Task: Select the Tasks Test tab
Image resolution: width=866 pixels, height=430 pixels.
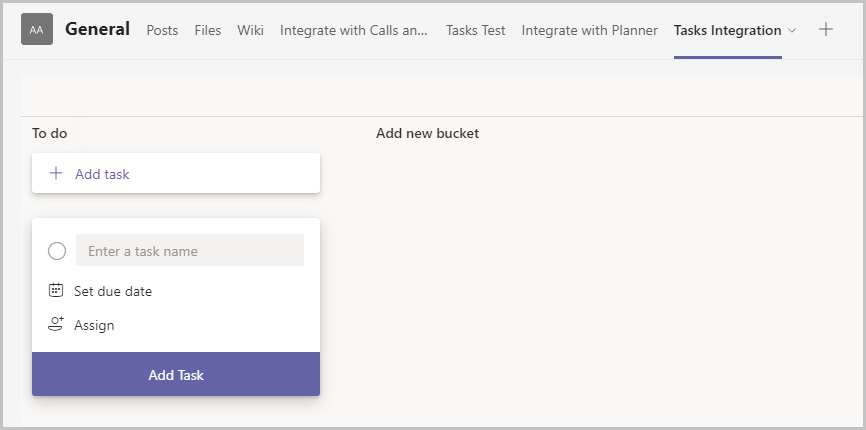Action: click(x=476, y=30)
